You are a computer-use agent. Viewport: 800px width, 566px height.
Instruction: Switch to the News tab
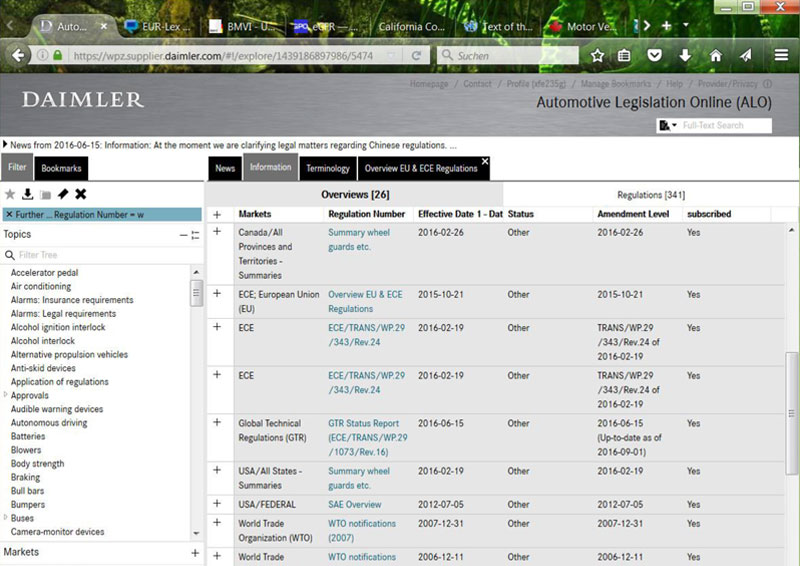[x=225, y=168]
